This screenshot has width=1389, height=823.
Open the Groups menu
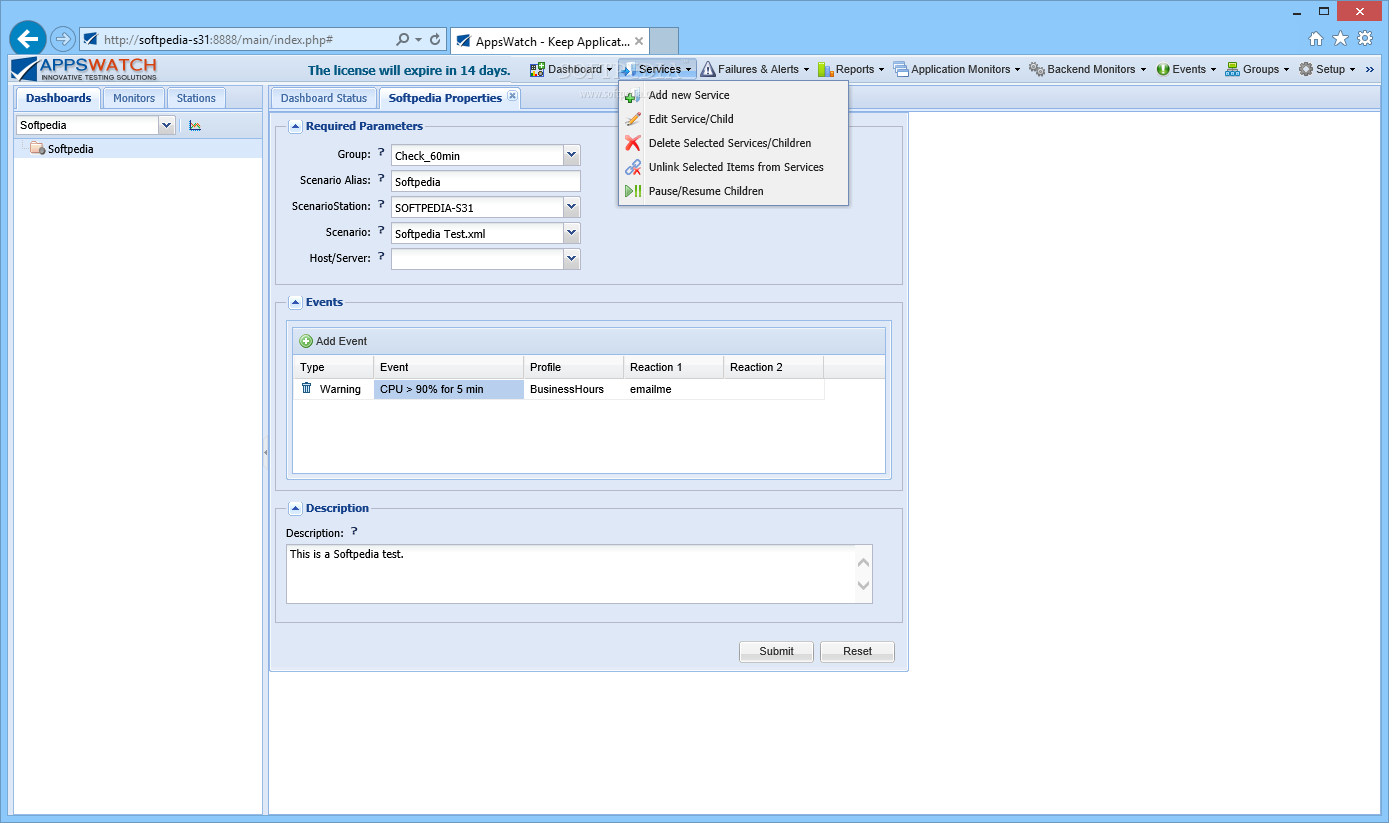click(1258, 69)
